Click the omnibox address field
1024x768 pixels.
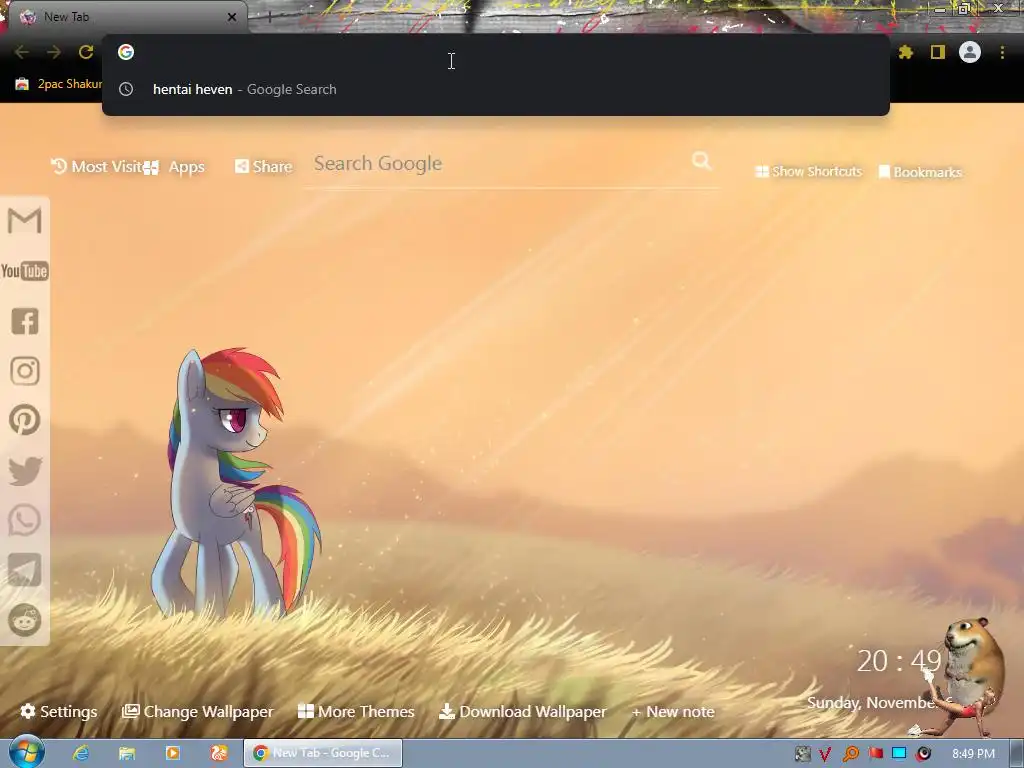[496, 52]
